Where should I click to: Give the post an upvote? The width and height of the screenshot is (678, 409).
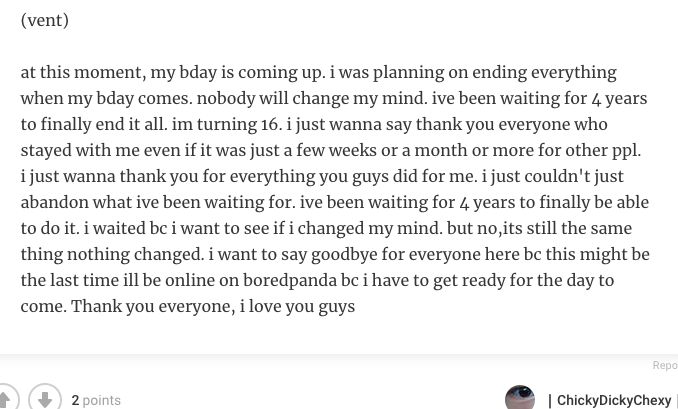point(6,398)
